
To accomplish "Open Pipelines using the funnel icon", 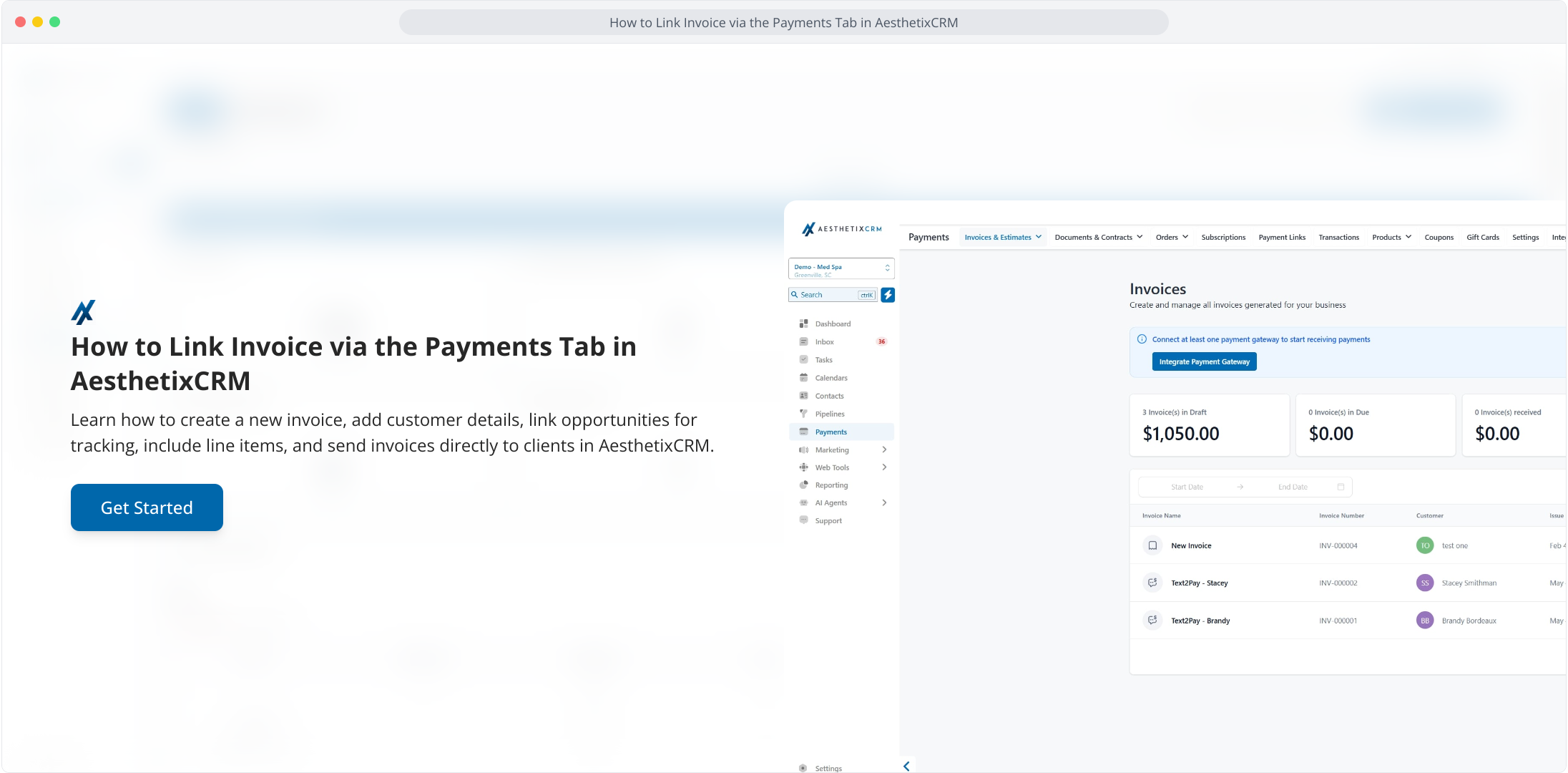I will 803,414.
